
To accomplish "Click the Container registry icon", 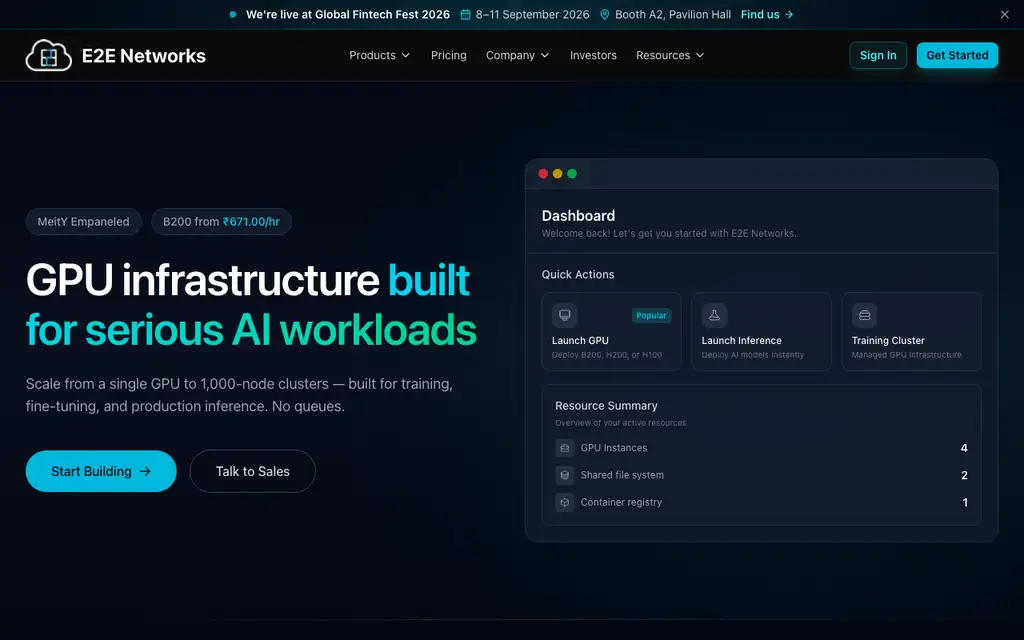I will coord(565,502).
